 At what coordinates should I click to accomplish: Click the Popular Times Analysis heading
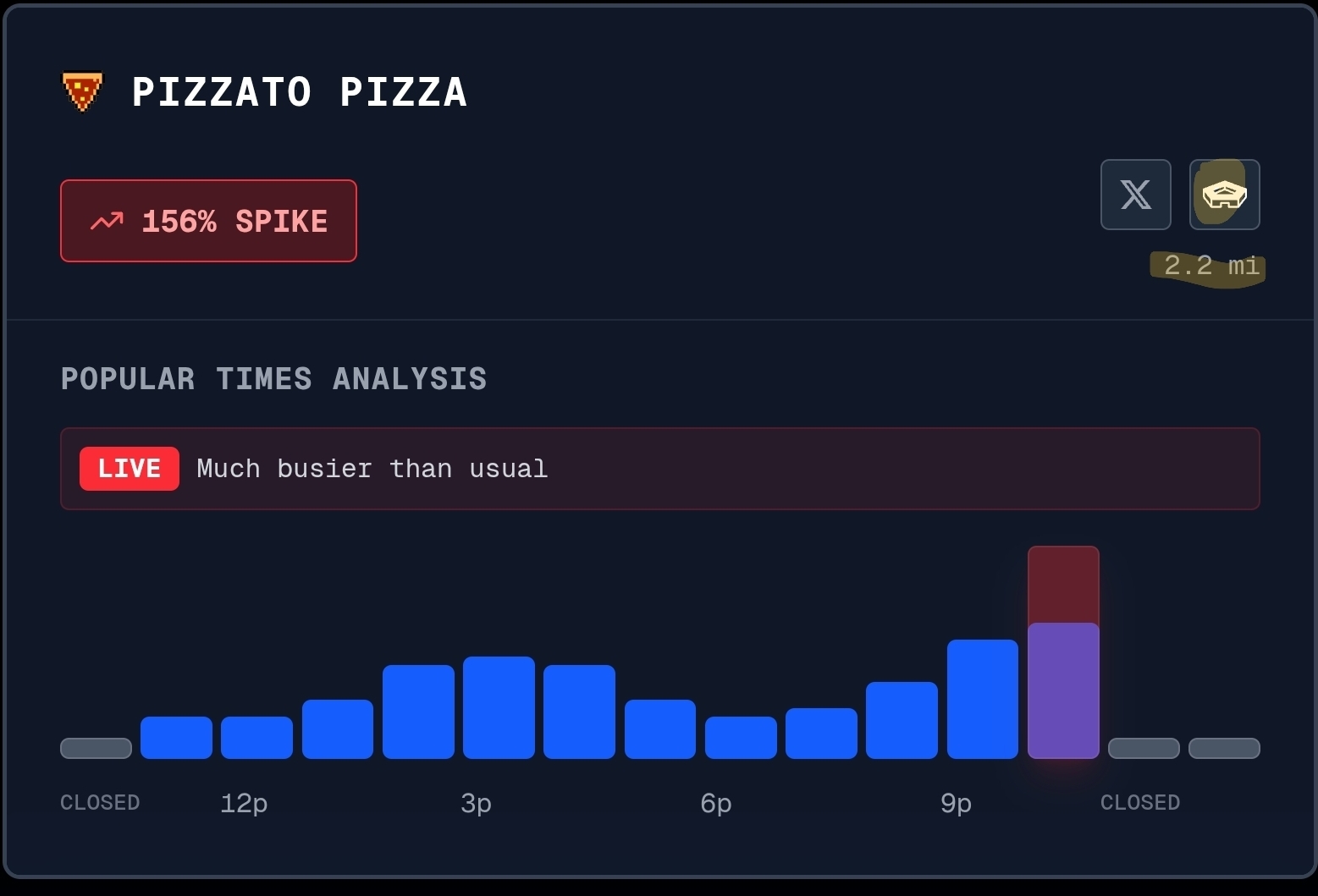[273, 379]
